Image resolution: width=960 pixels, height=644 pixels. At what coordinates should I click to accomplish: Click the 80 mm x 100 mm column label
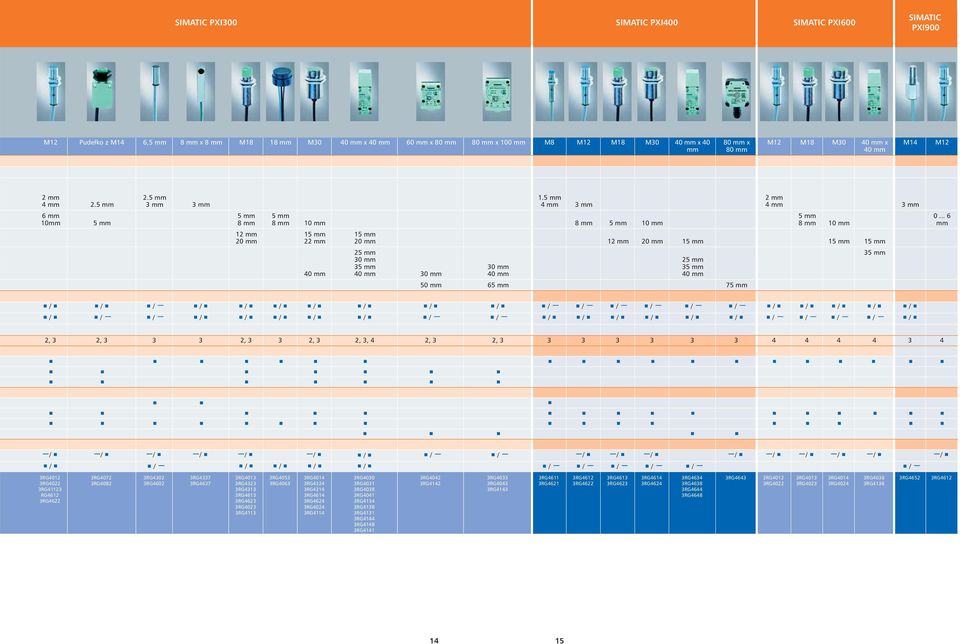point(498,142)
